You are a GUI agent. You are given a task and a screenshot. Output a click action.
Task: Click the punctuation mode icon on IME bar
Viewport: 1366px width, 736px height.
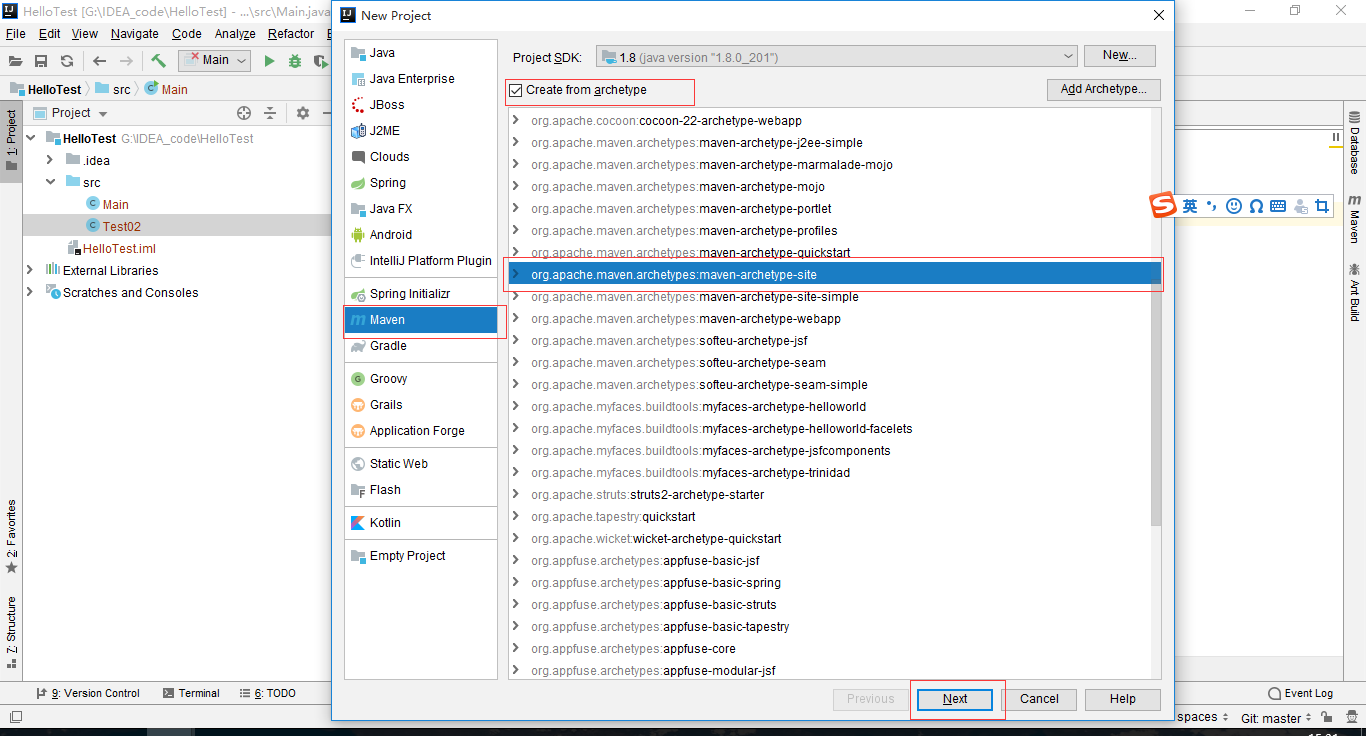point(1212,206)
